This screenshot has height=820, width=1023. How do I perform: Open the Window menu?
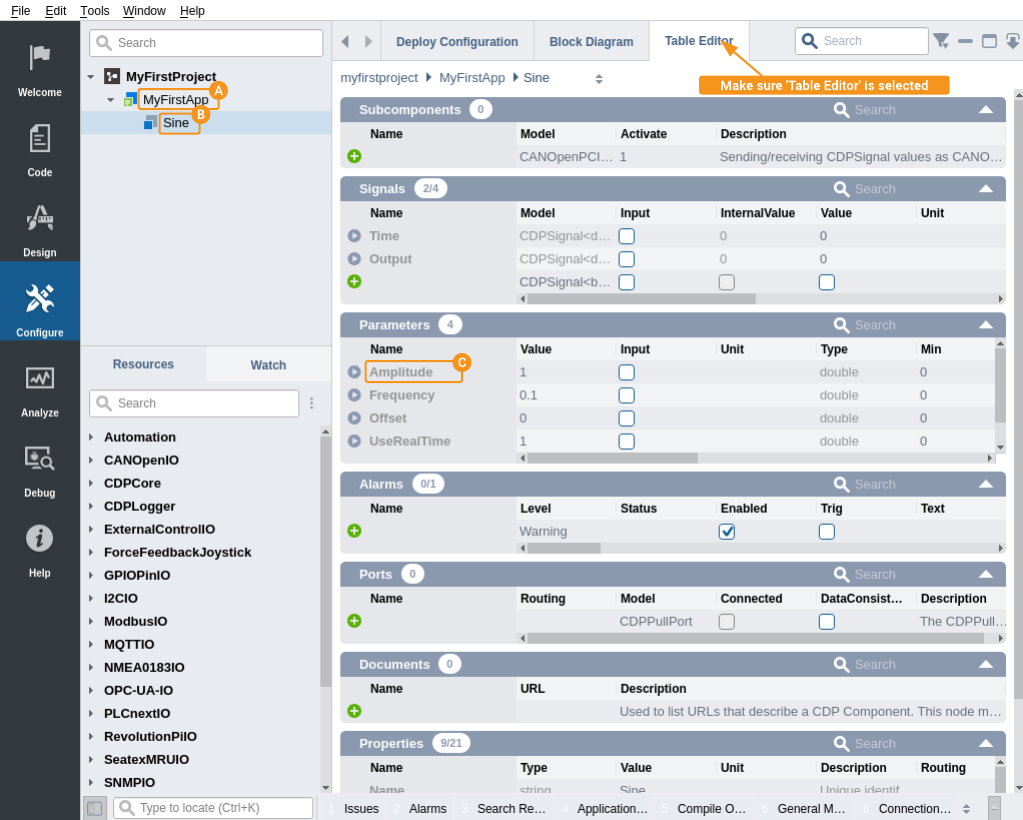click(x=144, y=10)
